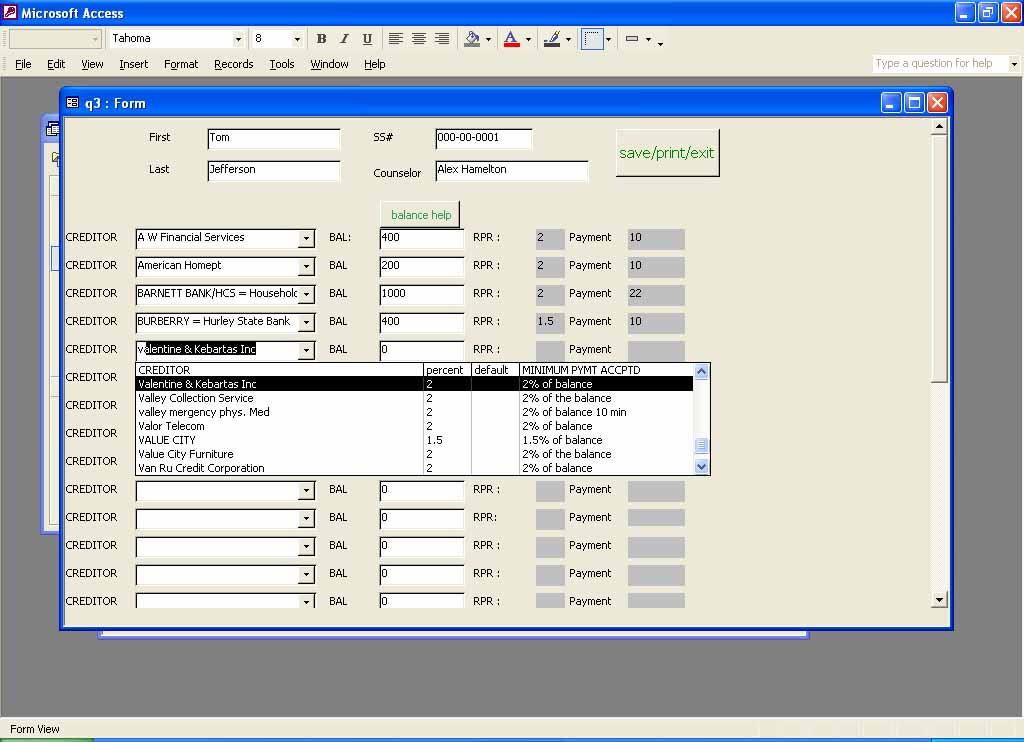Select valley mergency phys. Med entry
Viewport: 1024px width, 742px height.
(x=414, y=412)
